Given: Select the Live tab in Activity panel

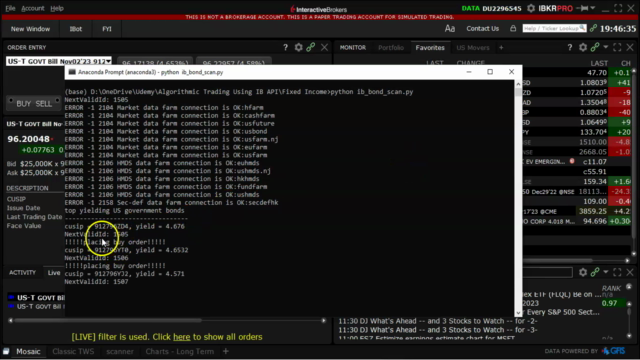Looking at the screenshot, I should tap(54, 273).
